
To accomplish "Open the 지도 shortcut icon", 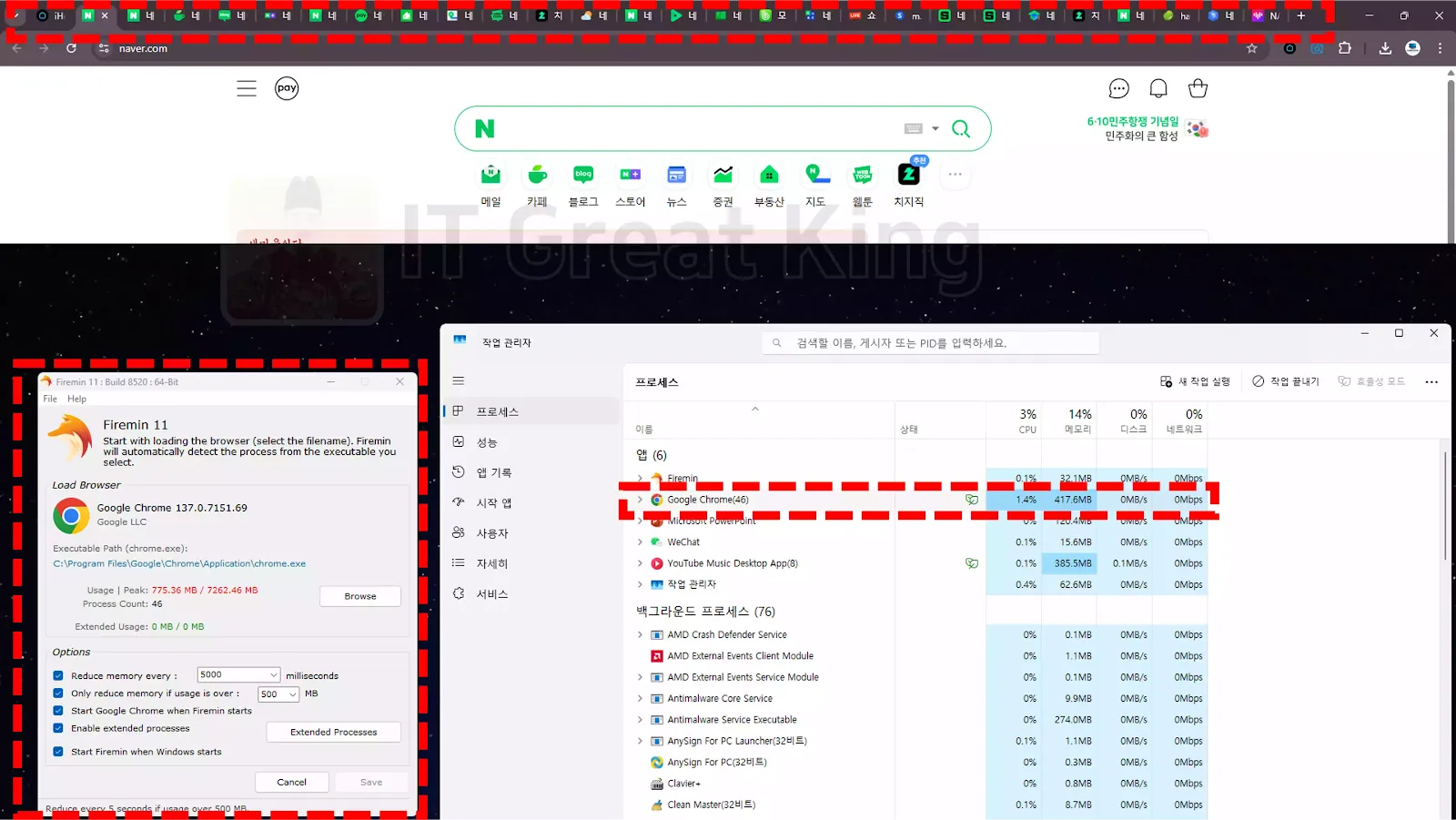I will click(x=816, y=174).
